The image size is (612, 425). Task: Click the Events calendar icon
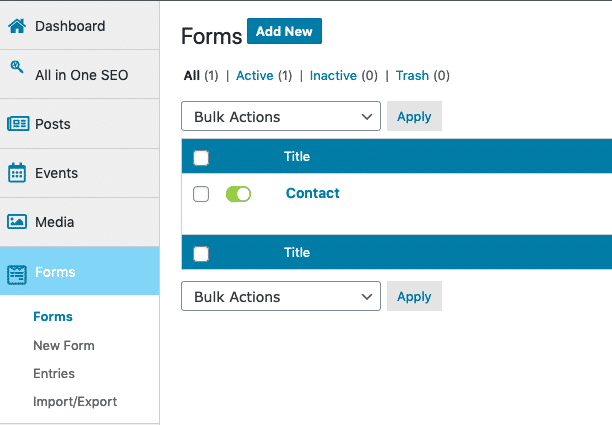coord(17,172)
